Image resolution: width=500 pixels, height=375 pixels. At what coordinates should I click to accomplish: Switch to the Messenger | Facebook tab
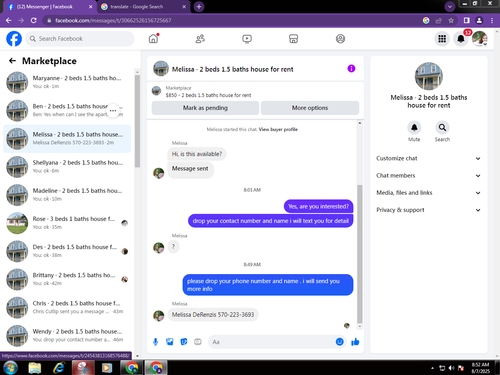coord(49,7)
